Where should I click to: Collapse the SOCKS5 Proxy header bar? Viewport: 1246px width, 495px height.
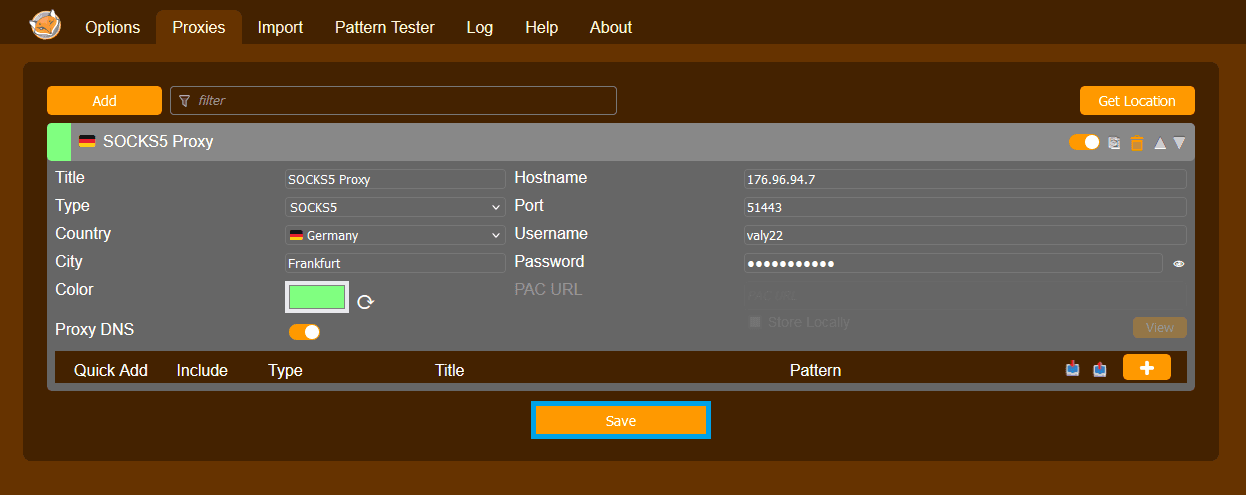[x=620, y=142]
